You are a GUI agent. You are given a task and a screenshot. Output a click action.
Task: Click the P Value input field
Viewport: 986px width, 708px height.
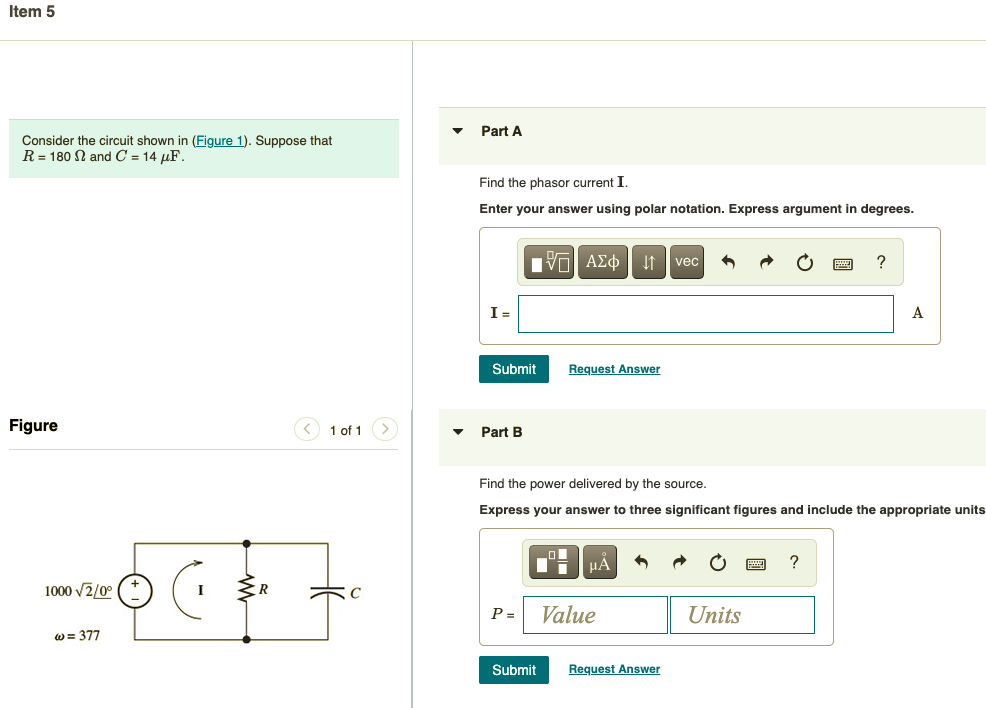(x=595, y=615)
